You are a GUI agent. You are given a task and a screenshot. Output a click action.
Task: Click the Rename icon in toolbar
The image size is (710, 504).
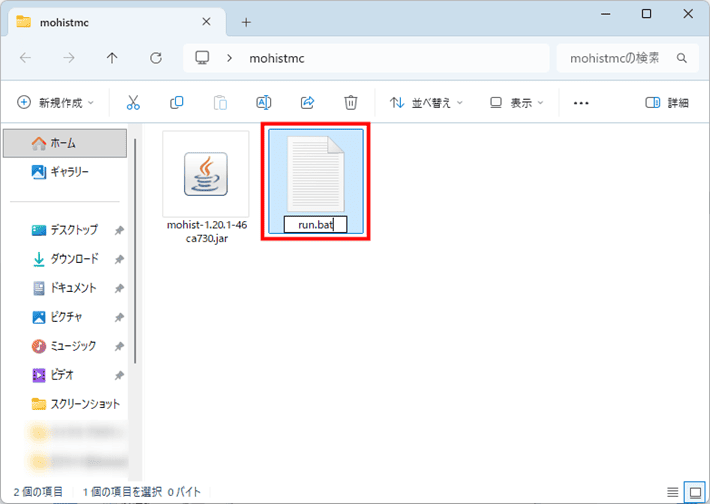click(x=264, y=103)
